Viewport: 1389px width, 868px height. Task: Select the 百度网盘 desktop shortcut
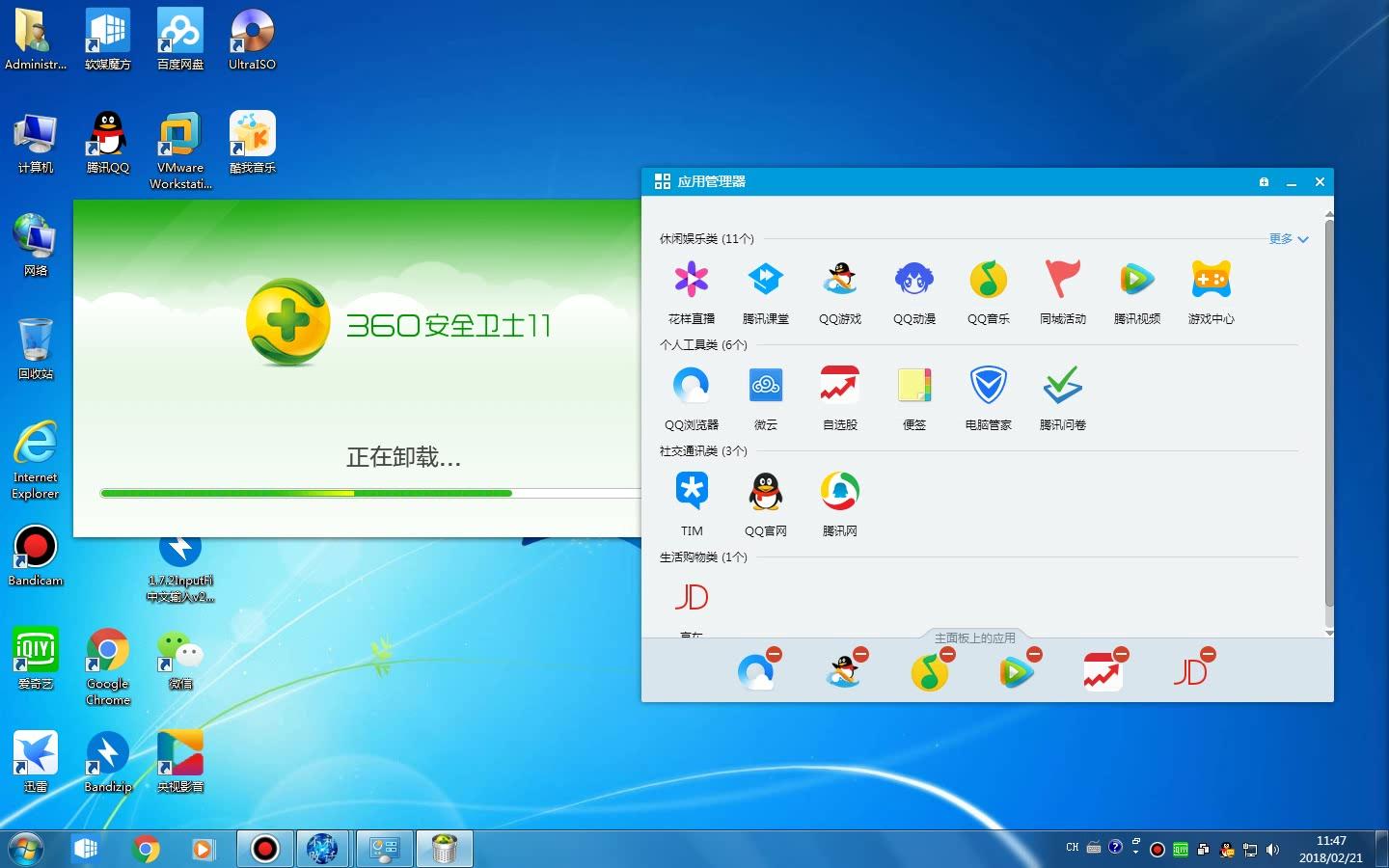180,41
